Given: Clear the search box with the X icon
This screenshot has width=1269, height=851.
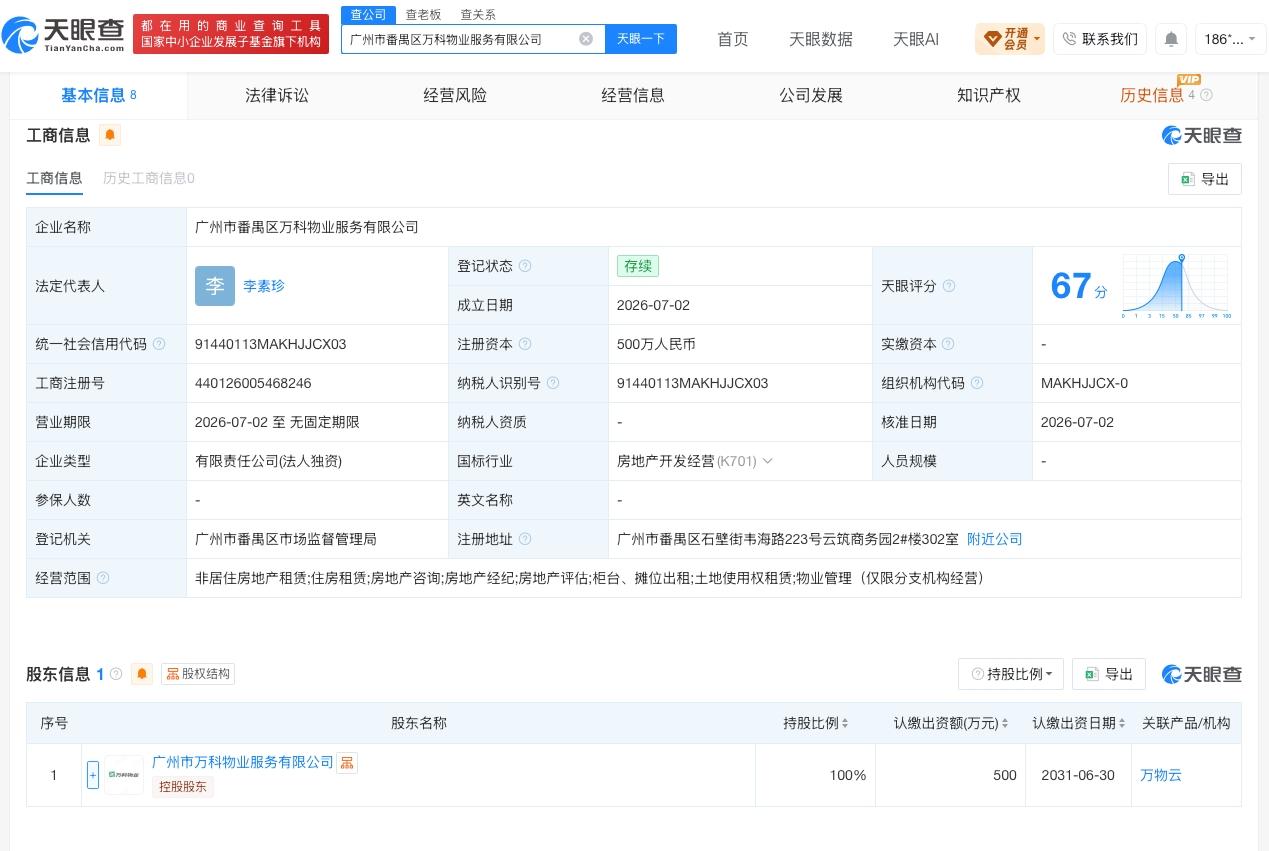Looking at the screenshot, I should [586, 39].
